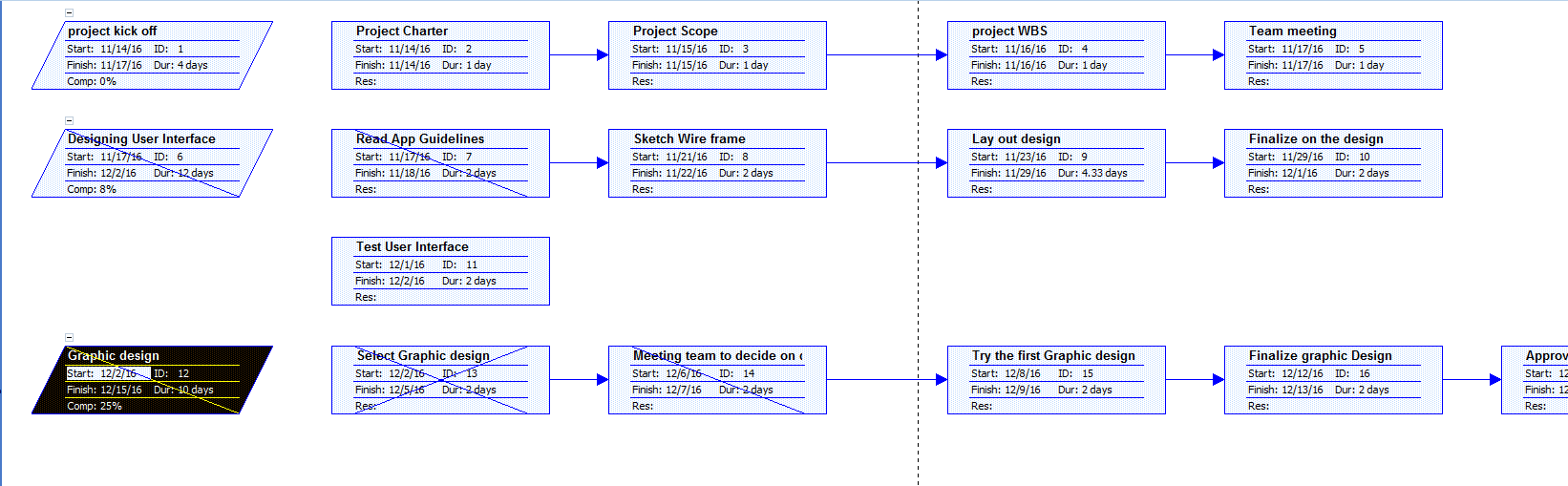Click the highlighted 'Graphic design' node title
The width and height of the screenshot is (1568, 486).
(113, 356)
